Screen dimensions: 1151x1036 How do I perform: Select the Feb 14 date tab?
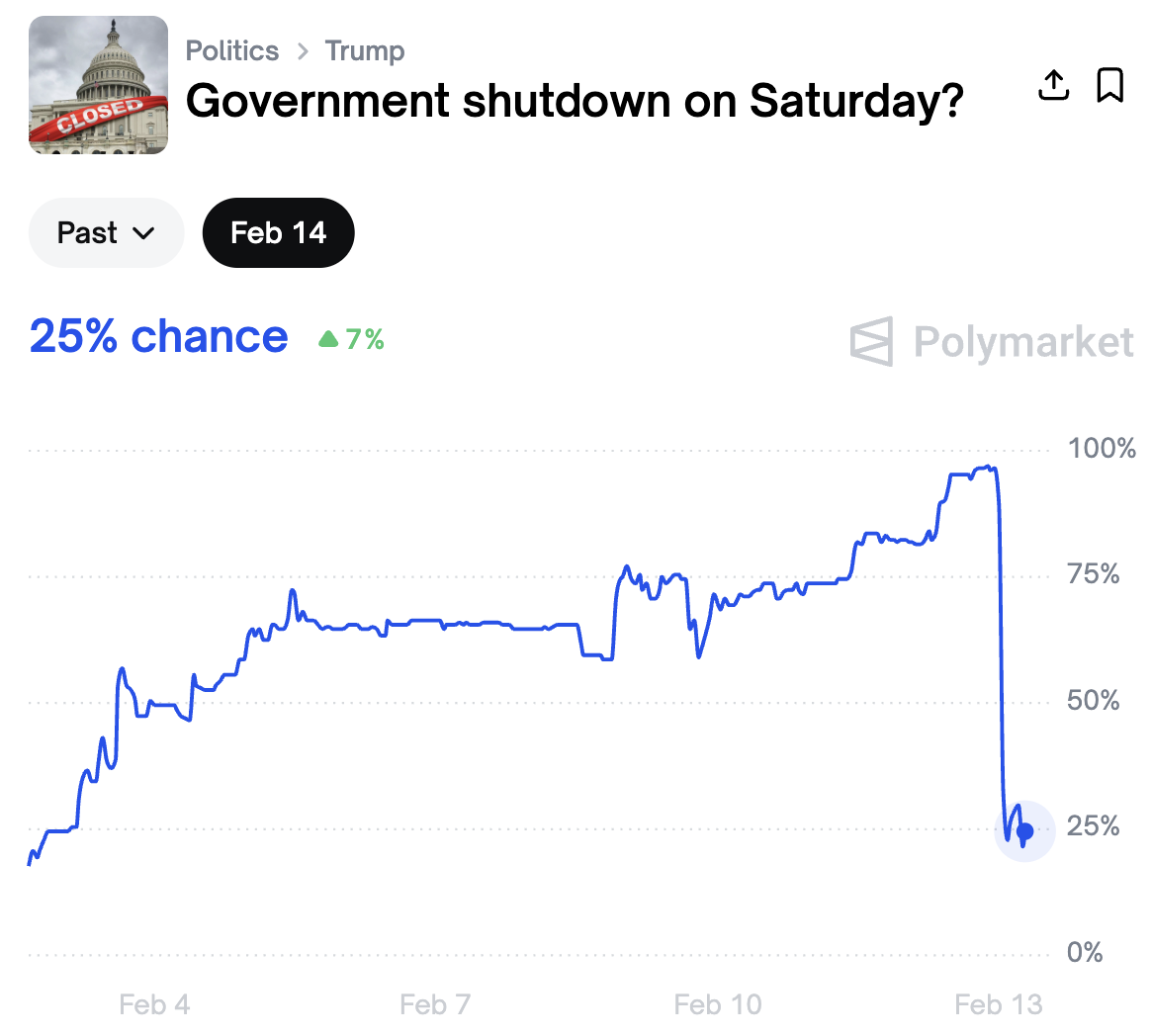pyautogui.click(x=278, y=233)
